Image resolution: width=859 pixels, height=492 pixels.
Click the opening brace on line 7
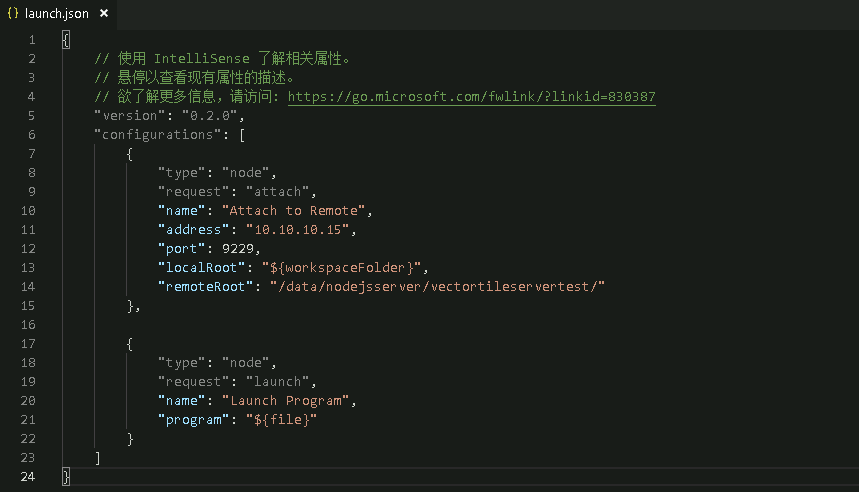[x=130, y=154]
